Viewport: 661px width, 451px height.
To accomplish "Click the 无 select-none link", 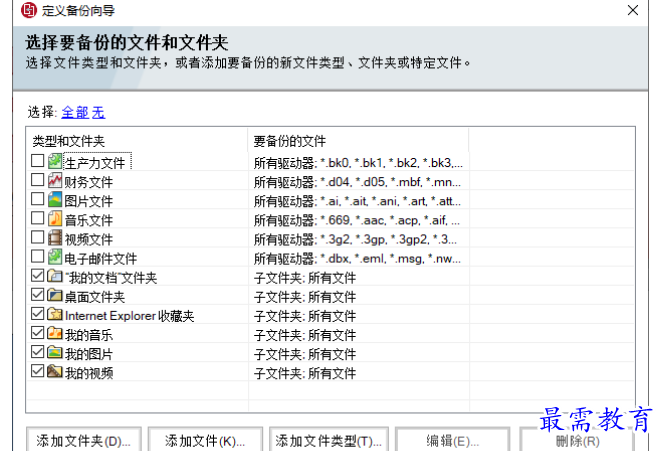I will [98, 113].
